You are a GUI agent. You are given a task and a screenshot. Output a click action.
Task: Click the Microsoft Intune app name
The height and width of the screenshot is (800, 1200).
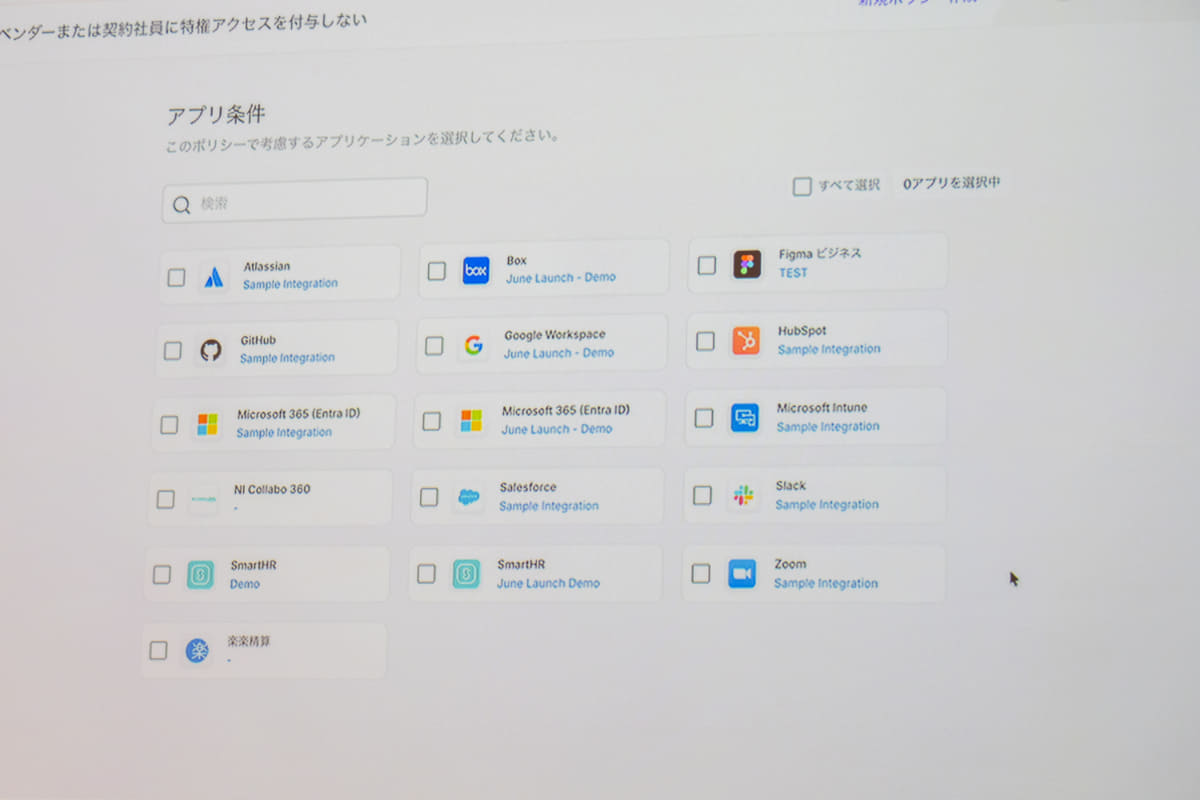pos(822,408)
